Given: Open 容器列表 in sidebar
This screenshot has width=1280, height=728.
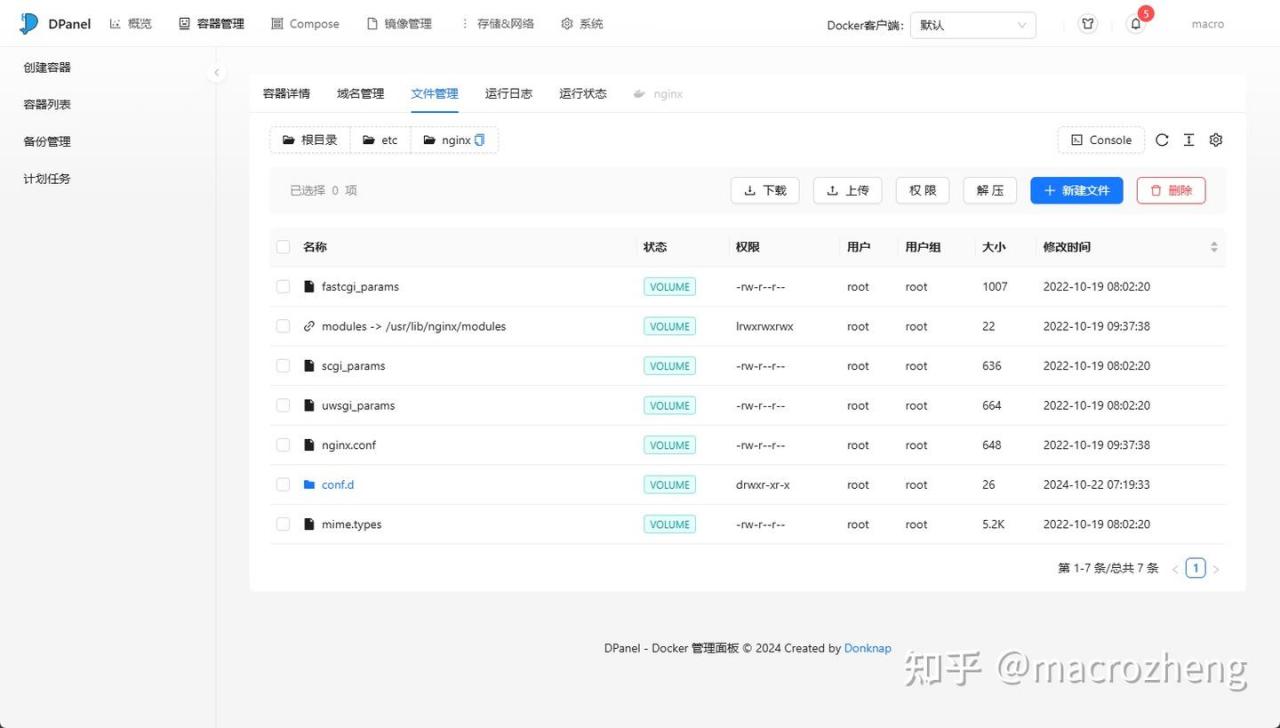Looking at the screenshot, I should 47,105.
